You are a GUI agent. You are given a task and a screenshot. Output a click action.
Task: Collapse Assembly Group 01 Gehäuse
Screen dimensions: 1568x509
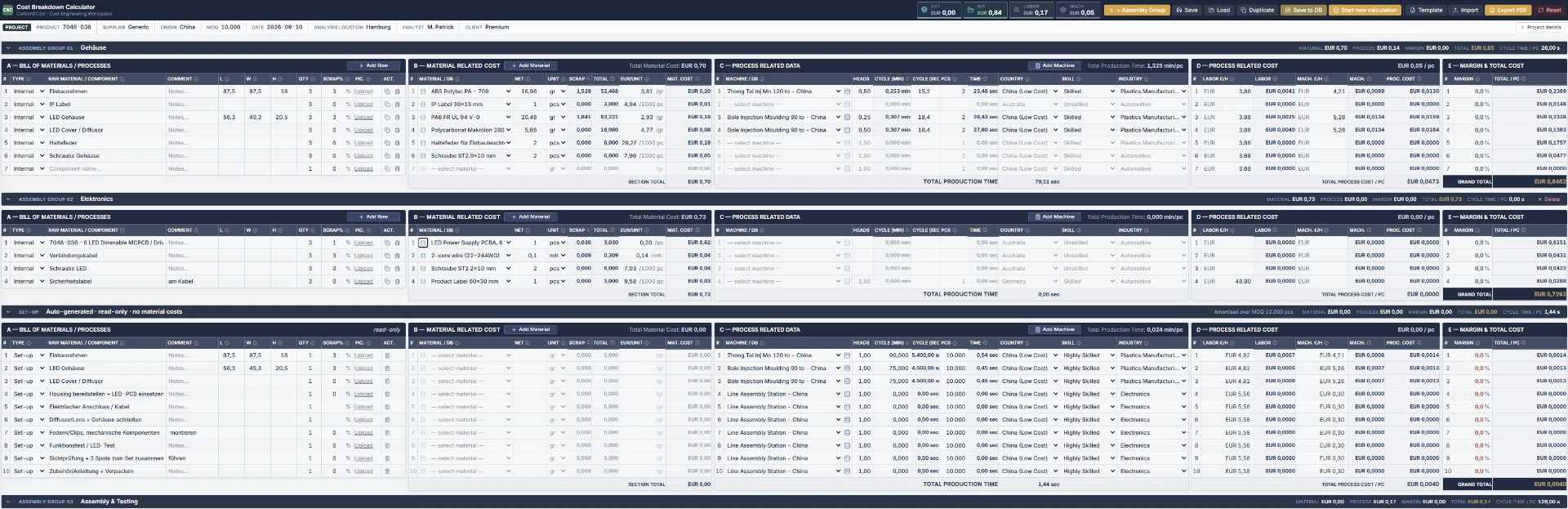[x=8, y=48]
